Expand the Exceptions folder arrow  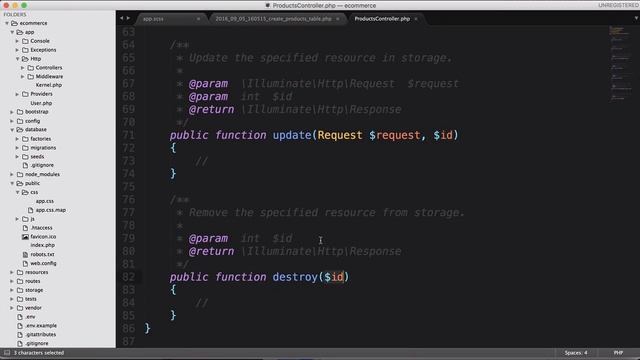(18, 50)
